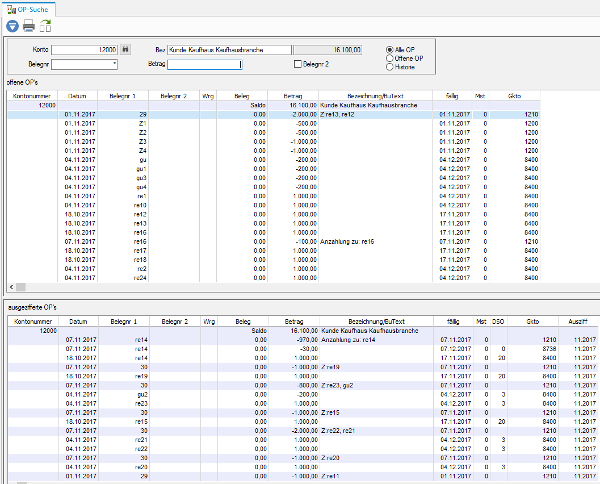Click Saldo 16.100,00 in offene OP's list
600x484 pixels.
tap(303, 105)
